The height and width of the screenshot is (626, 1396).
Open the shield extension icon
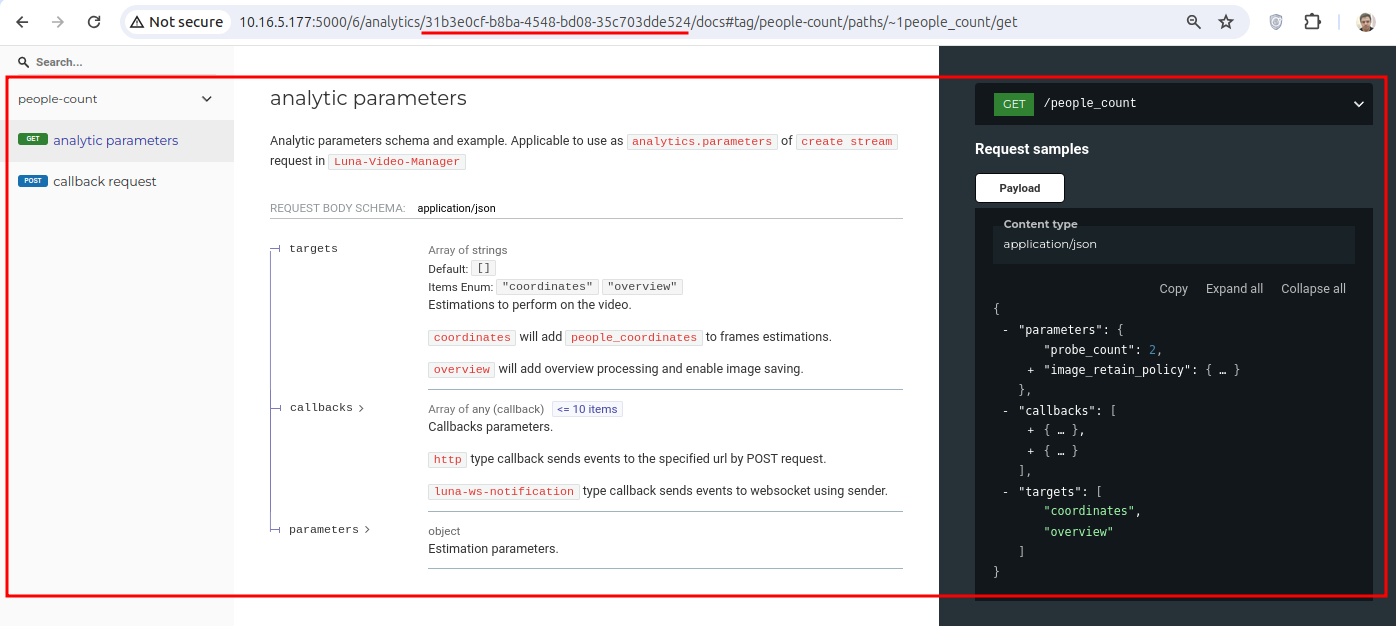(1276, 22)
